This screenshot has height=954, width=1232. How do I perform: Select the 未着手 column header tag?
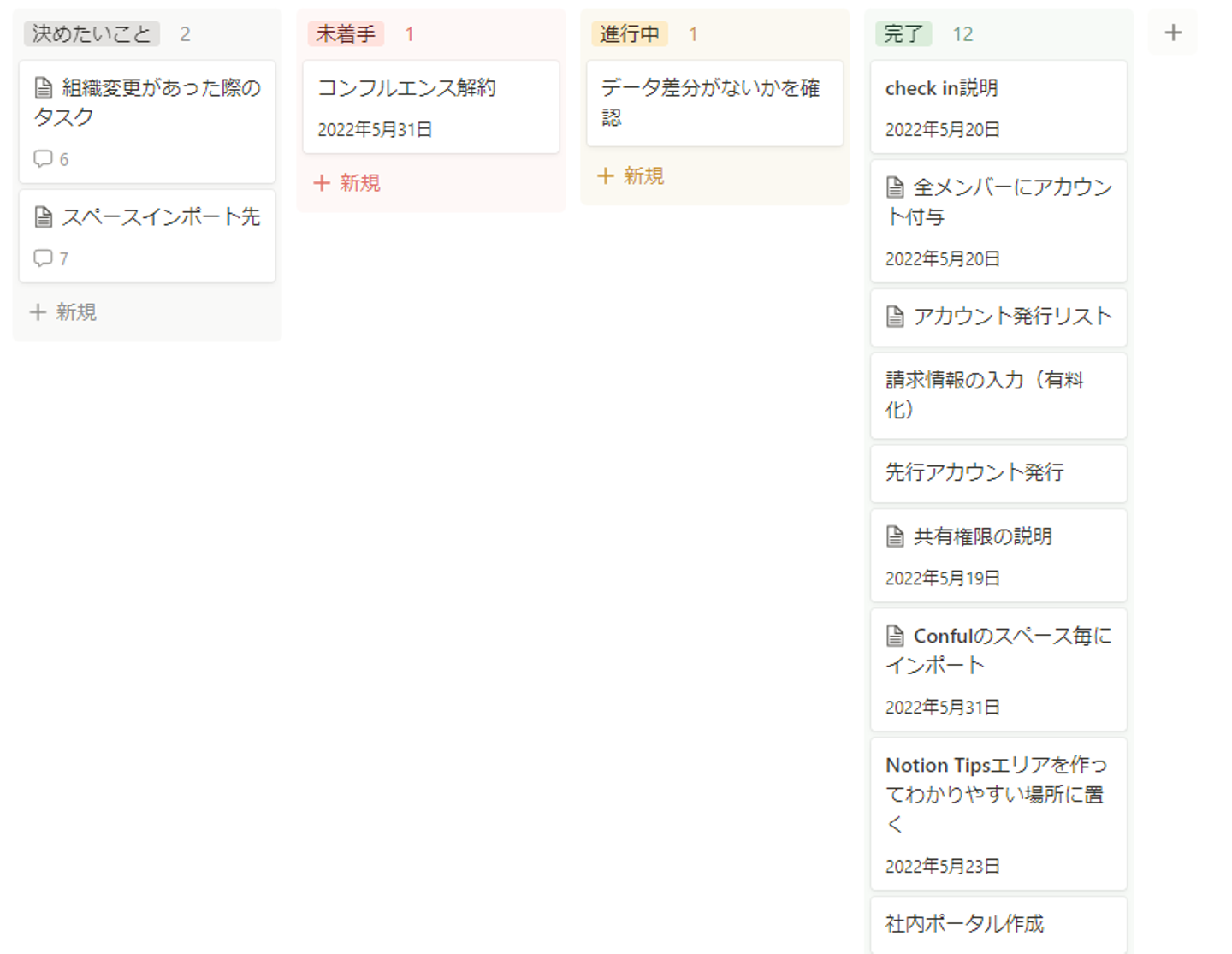click(x=346, y=33)
